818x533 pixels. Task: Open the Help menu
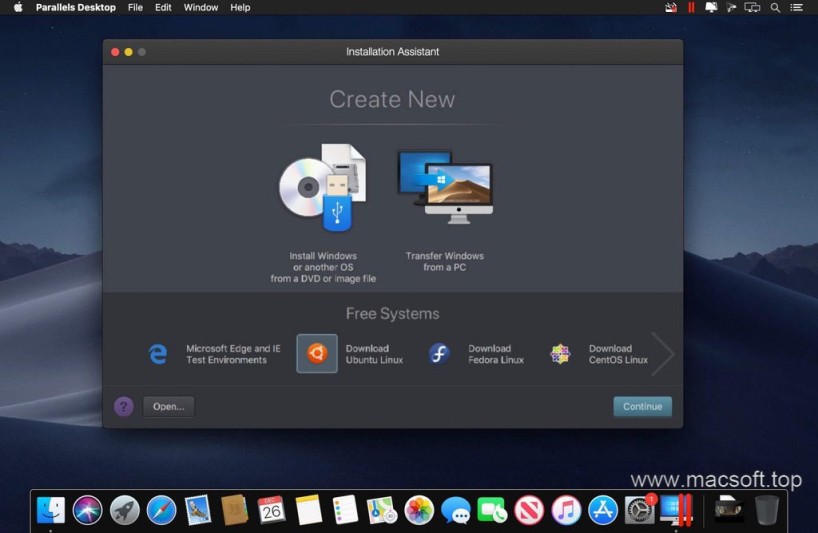click(x=240, y=7)
